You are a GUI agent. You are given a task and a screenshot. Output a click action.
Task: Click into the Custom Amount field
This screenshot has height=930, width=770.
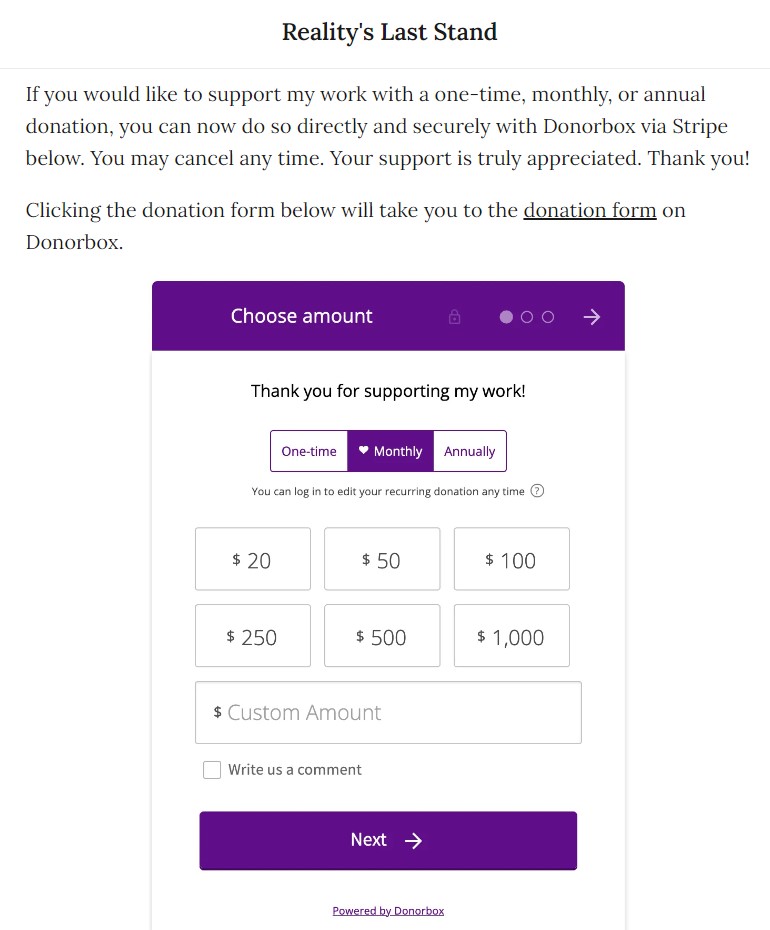[x=388, y=713]
